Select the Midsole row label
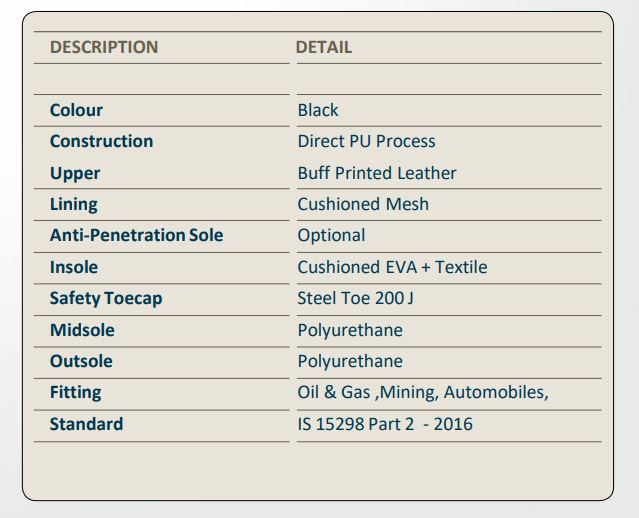This screenshot has height=518, width=639. click(x=82, y=330)
